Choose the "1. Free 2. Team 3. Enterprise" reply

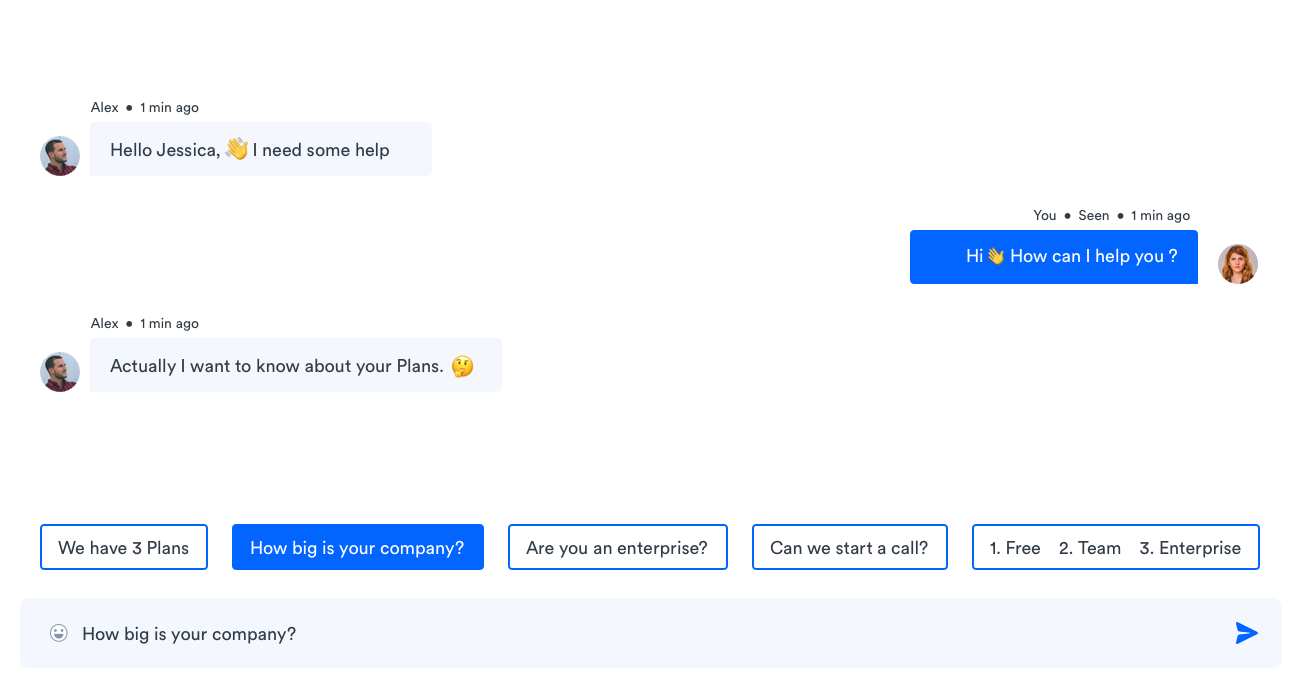[x=1116, y=547]
